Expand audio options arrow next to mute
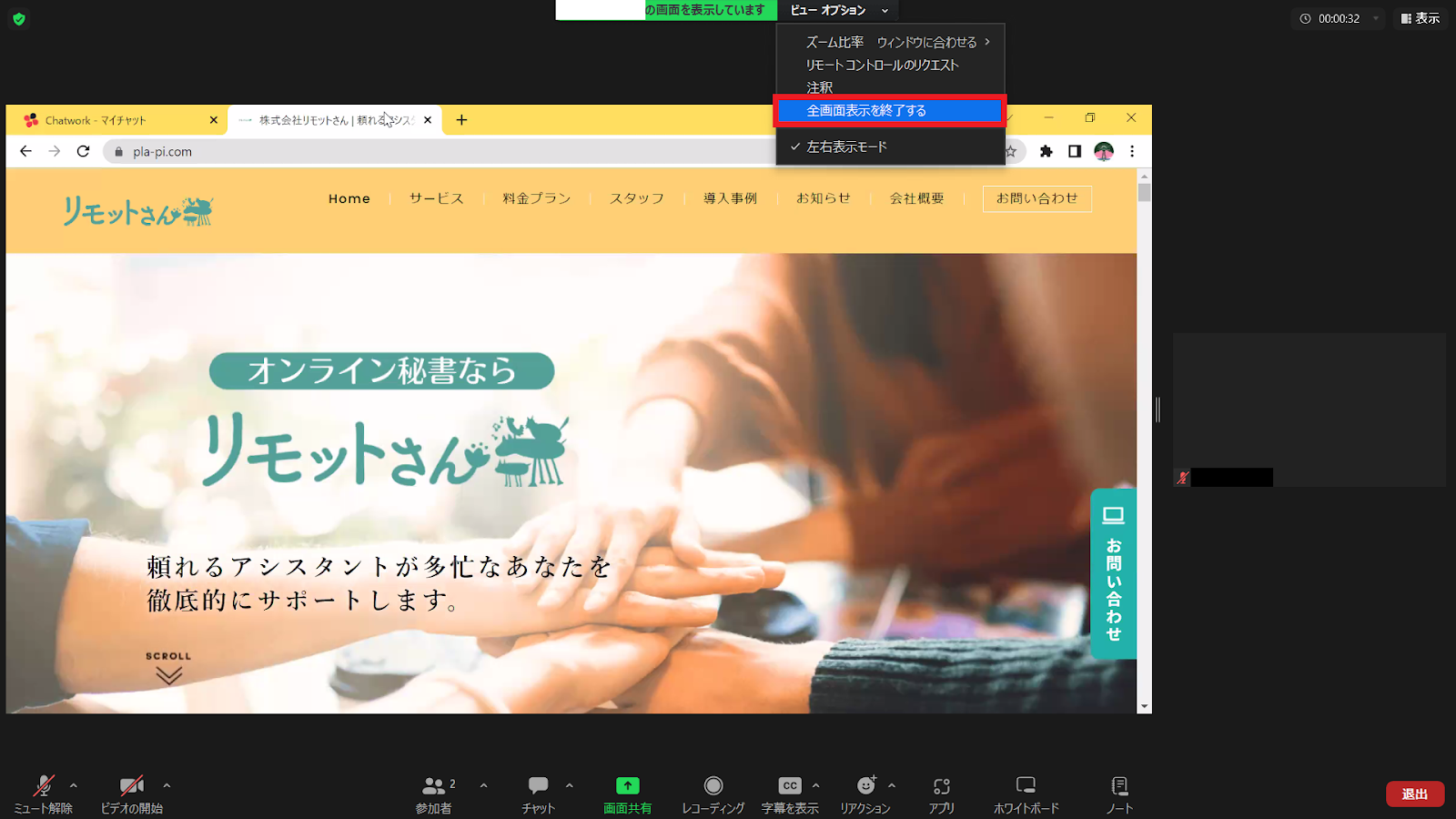Viewport: 1456px width, 819px height. coord(74,785)
